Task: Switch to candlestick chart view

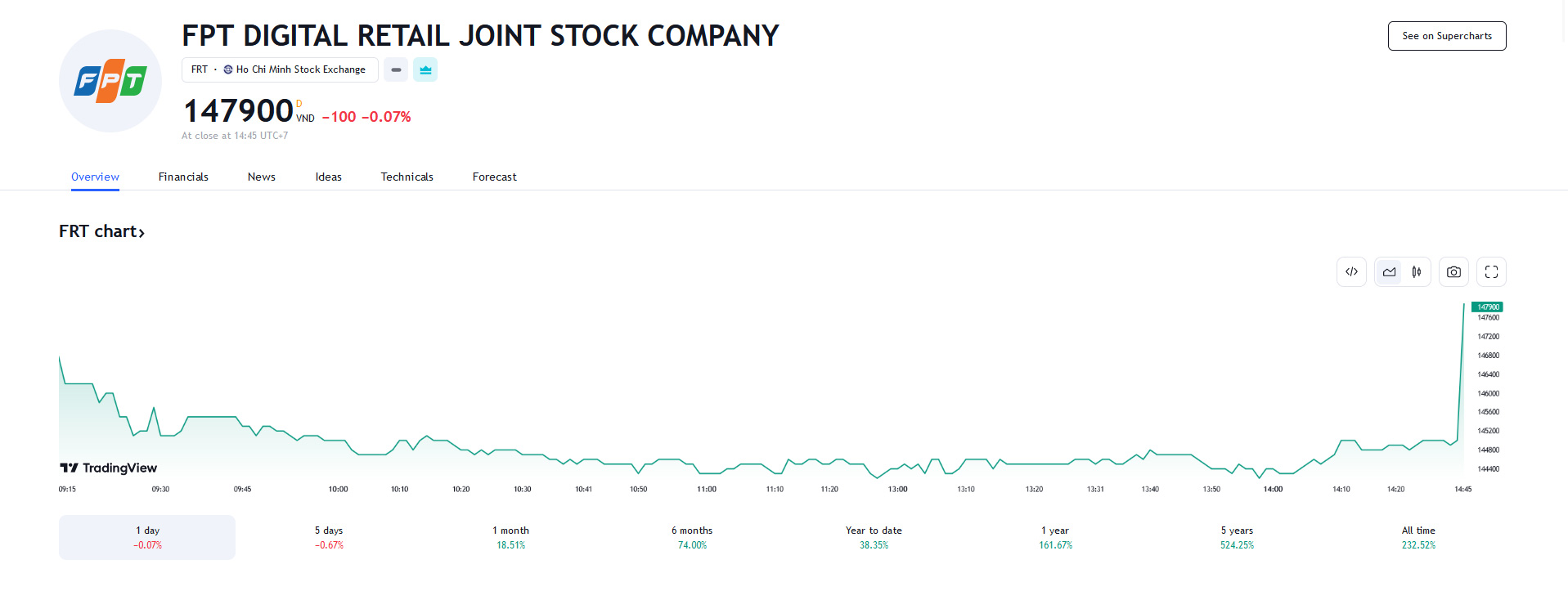Action: click(x=1416, y=272)
